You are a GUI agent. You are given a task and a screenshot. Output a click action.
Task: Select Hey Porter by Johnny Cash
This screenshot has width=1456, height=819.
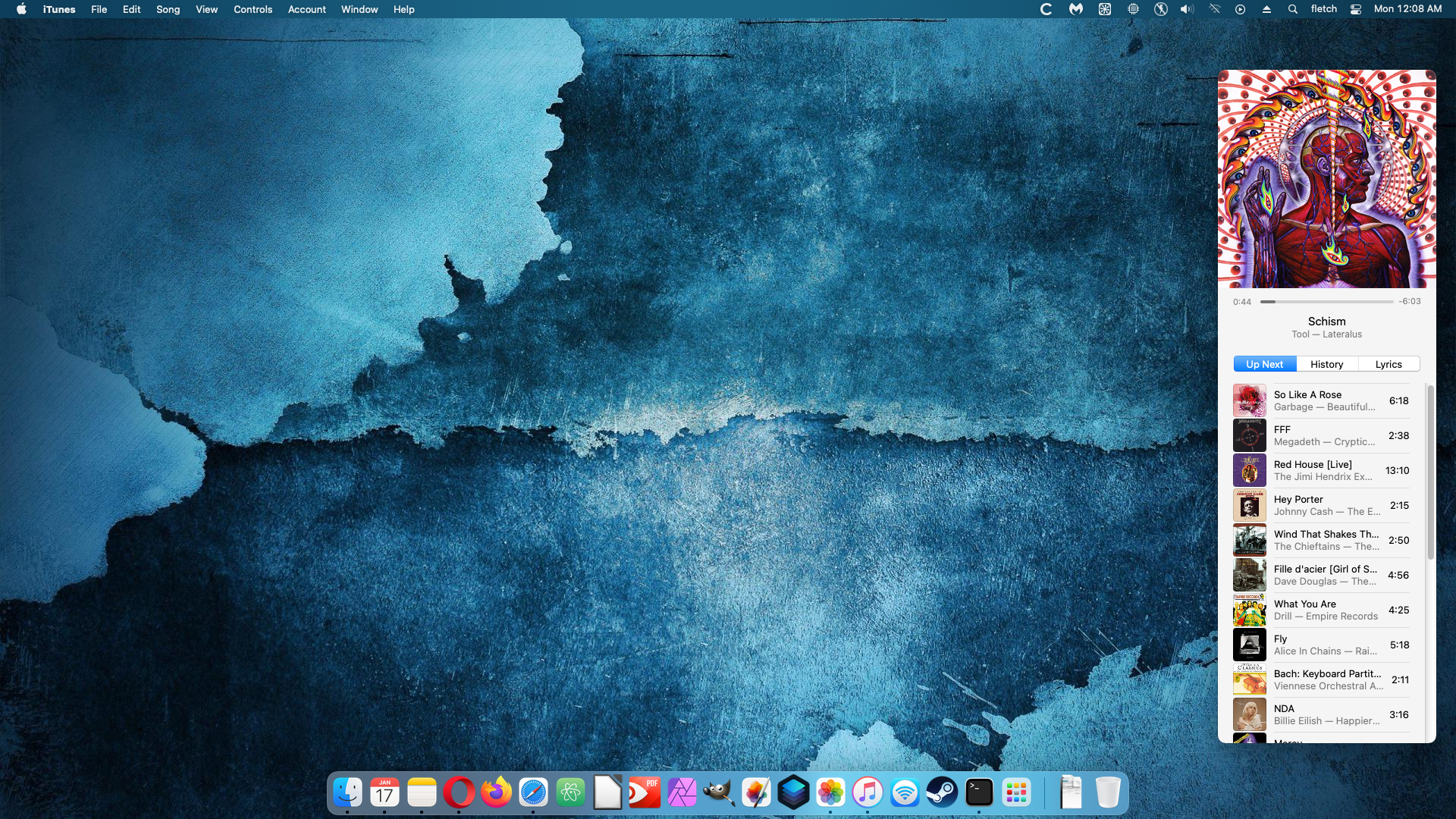[1321, 505]
